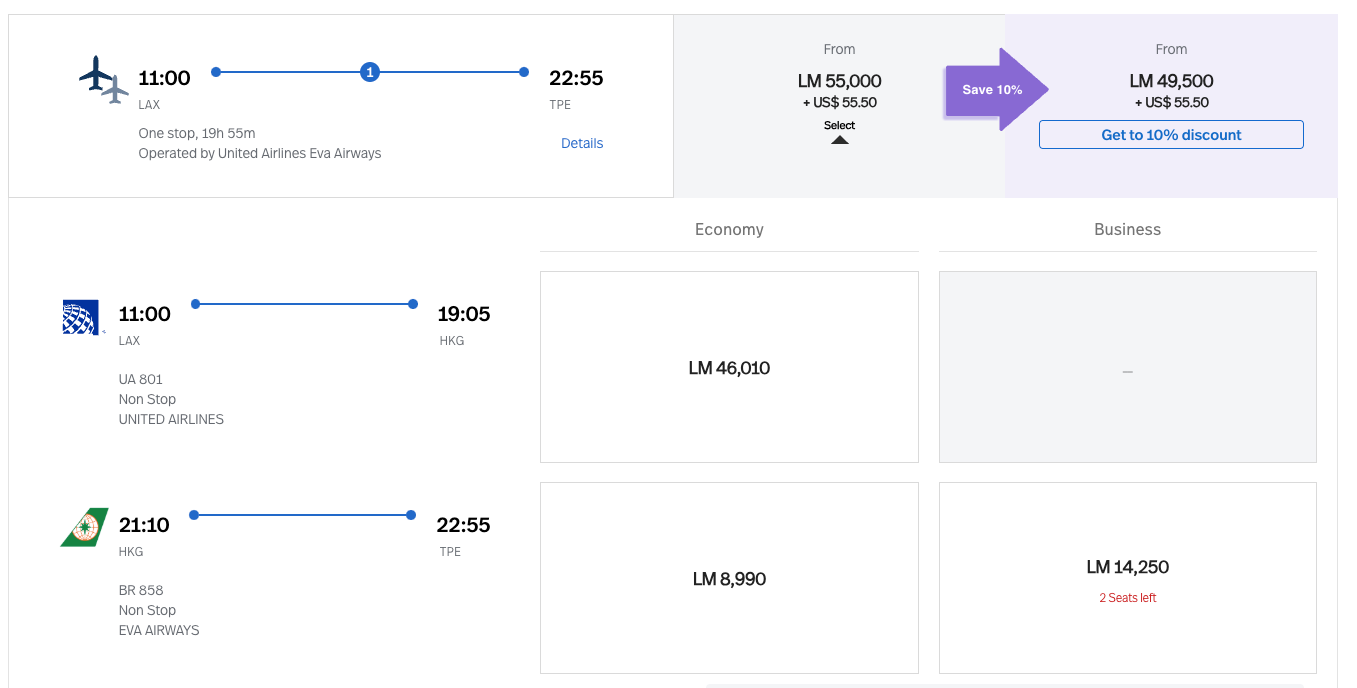Viewport: 1357px width, 688px height.
Task: Click the 2 Seats left notice
Action: [x=1128, y=598]
